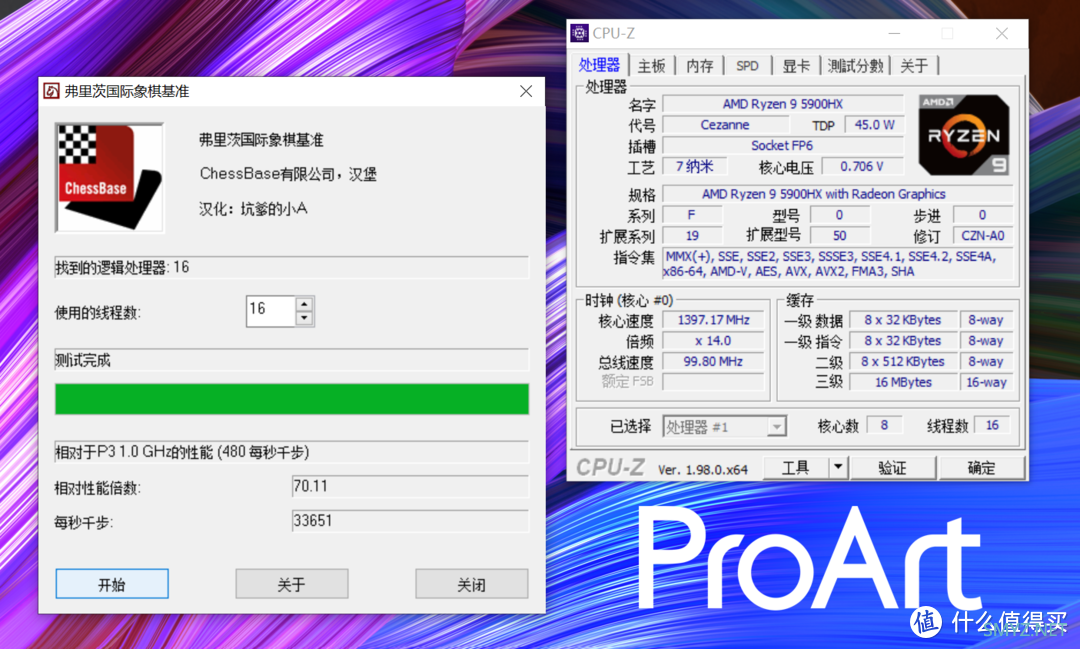
Task: Click the 7 纳米 technology value
Action: point(693,166)
